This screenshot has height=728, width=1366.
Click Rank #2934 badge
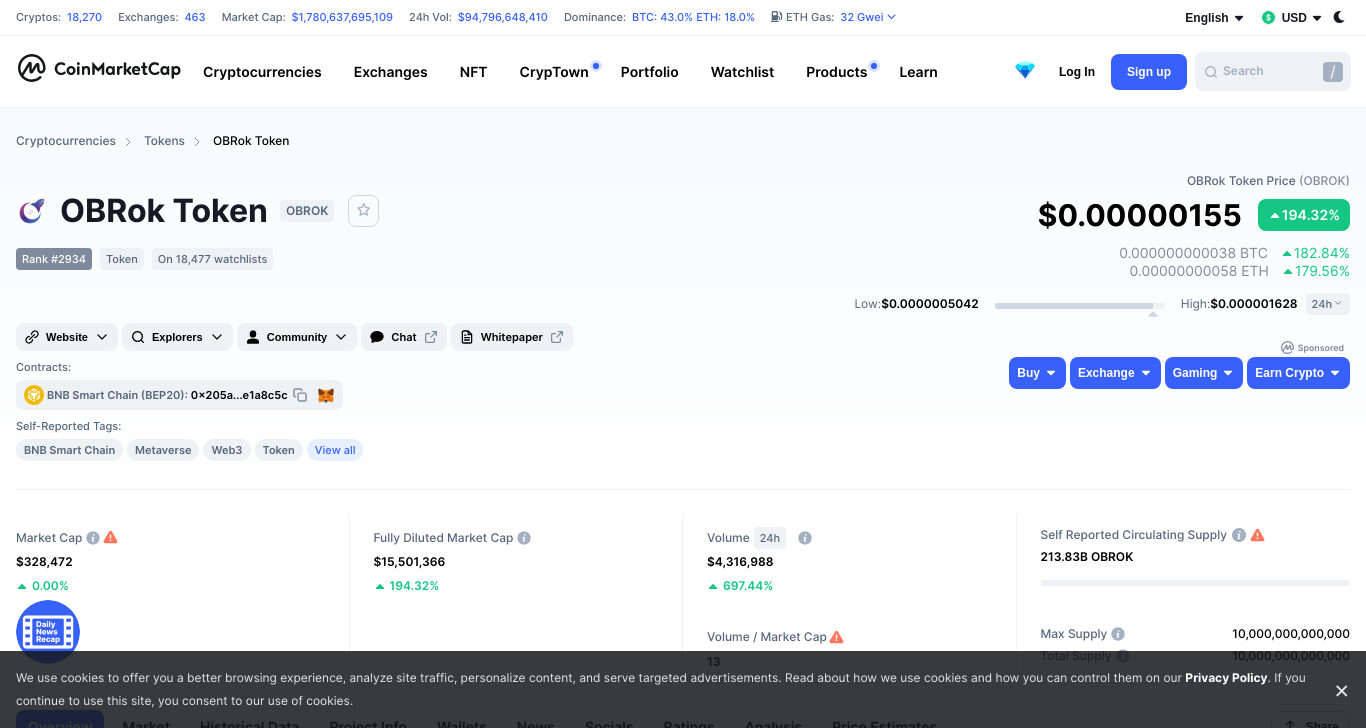(54, 259)
